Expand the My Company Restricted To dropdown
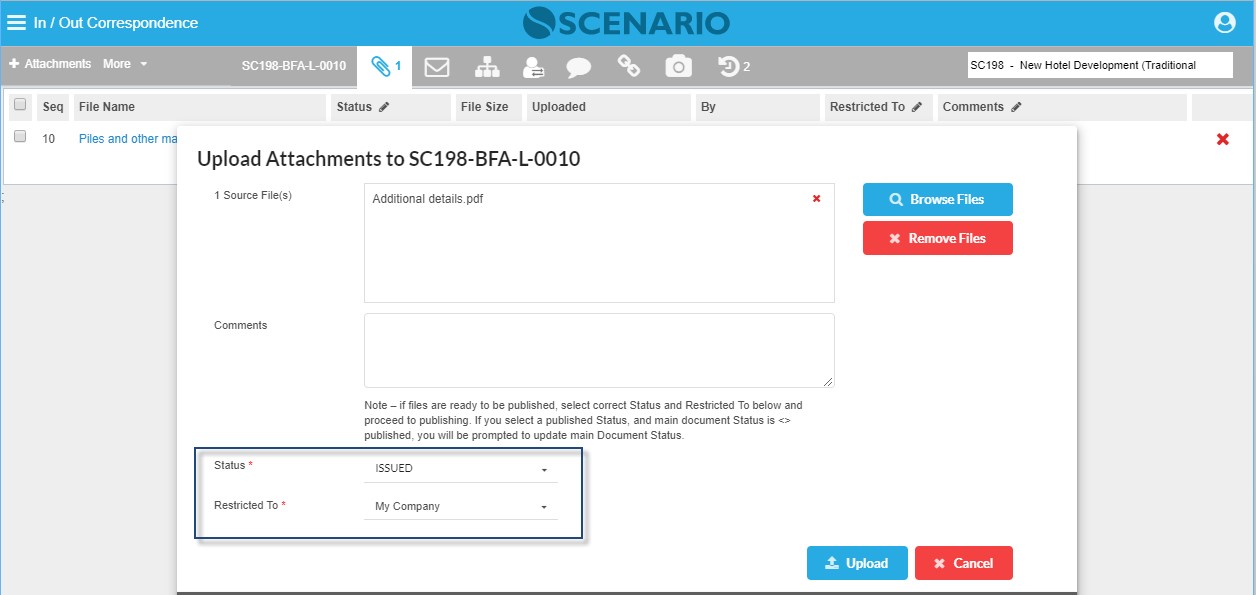This screenshot has width=1256, height=595. pyautogui.click(x=460, y=506)
